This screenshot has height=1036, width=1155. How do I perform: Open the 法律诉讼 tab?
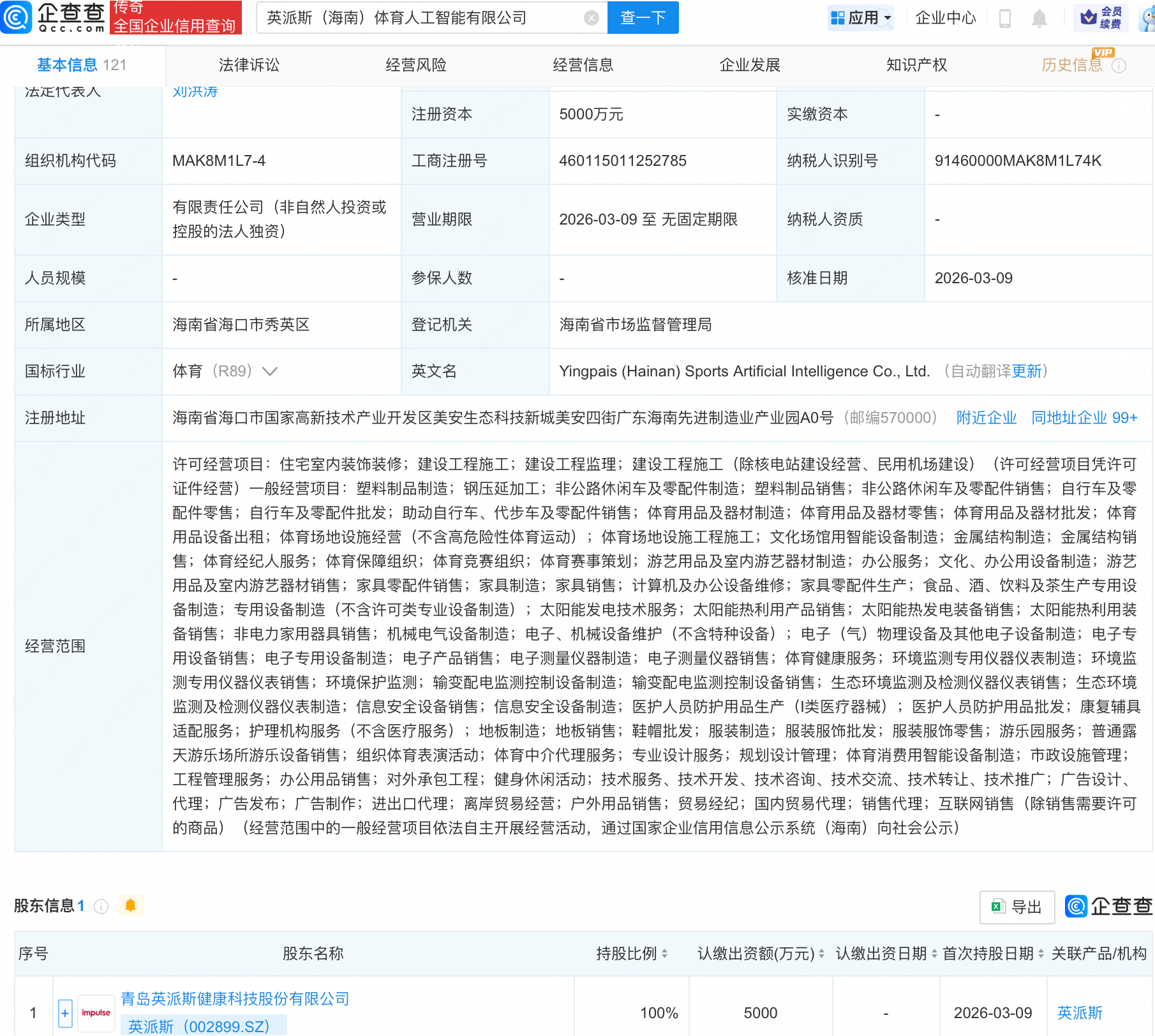tap(249, 65)
